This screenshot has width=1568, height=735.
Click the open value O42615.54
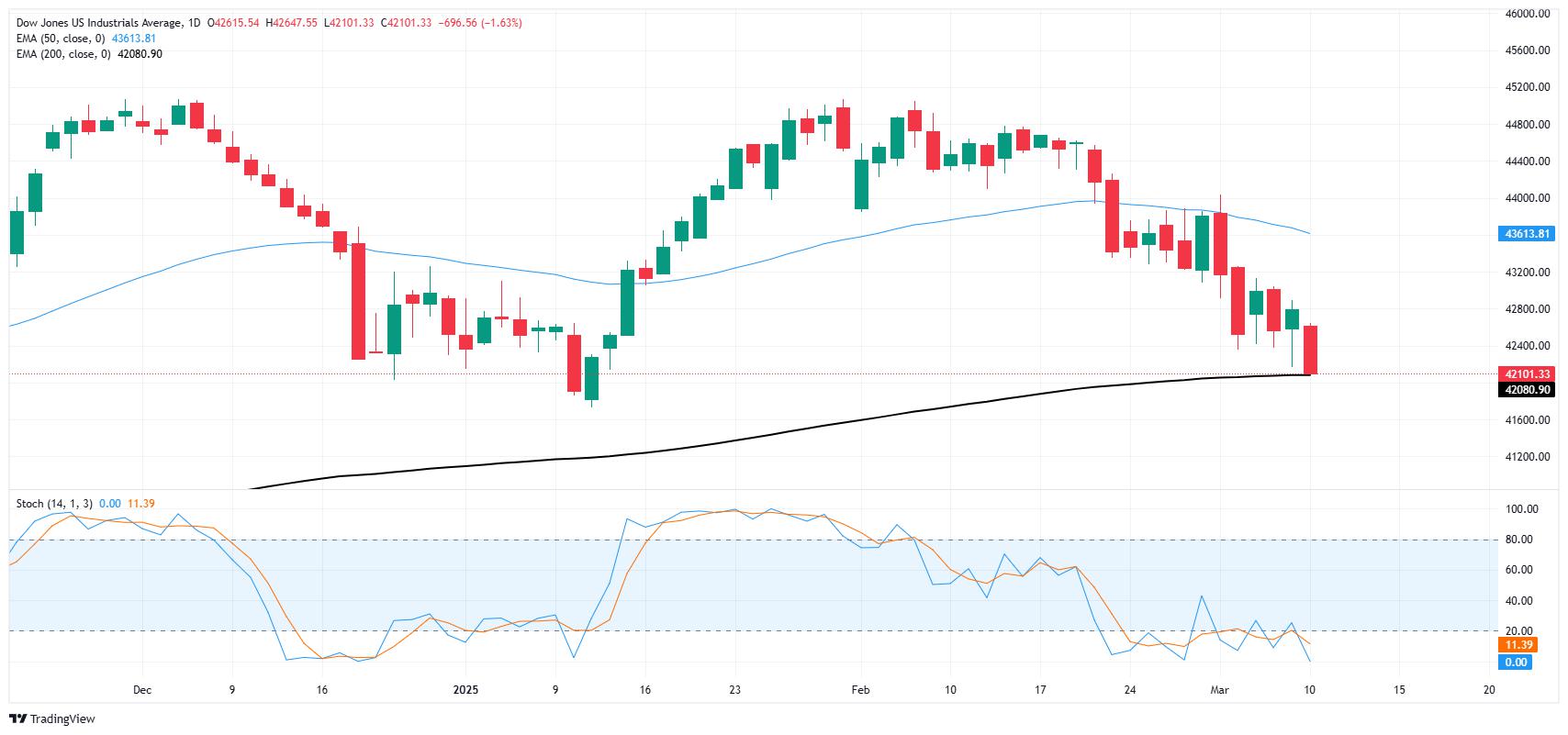pos(235,23)
